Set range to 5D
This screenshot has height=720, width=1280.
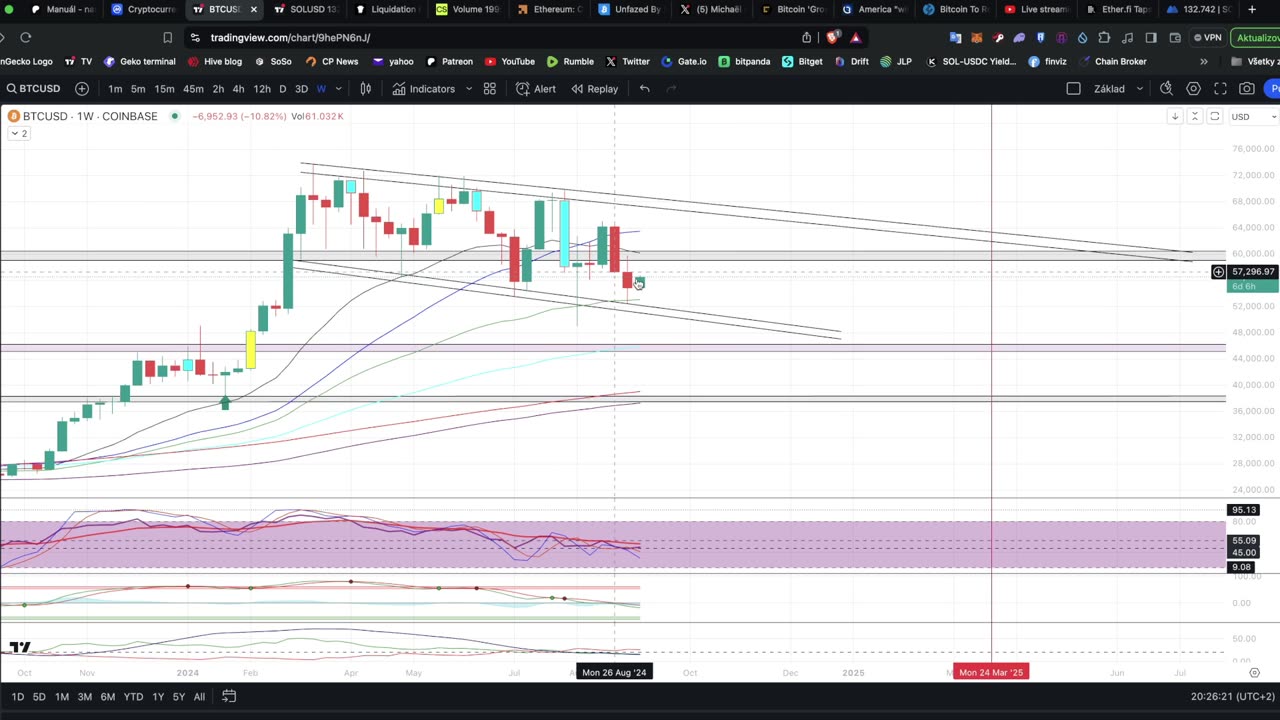point(39,697)
